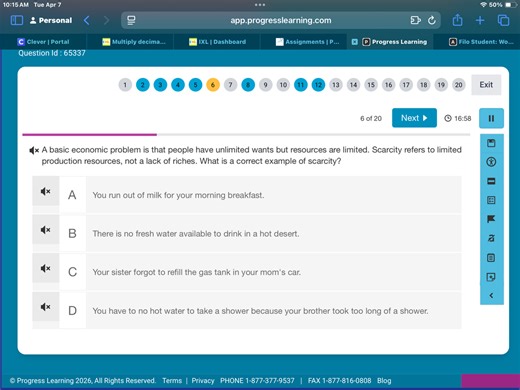Unmute the question text audio icon
Screen dimensions: 520x390
[x=34, y=151]
